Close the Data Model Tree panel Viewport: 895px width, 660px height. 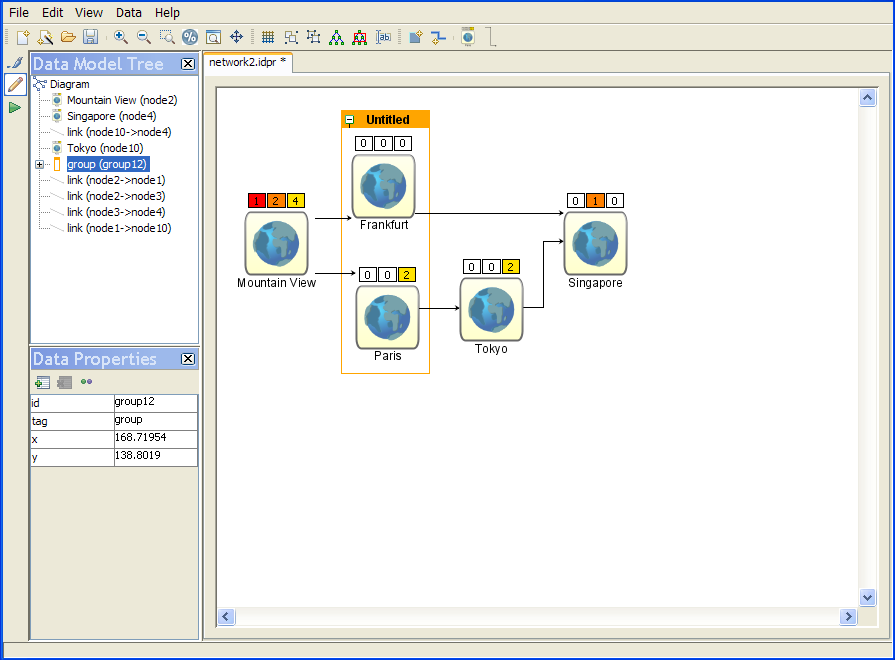187,64
